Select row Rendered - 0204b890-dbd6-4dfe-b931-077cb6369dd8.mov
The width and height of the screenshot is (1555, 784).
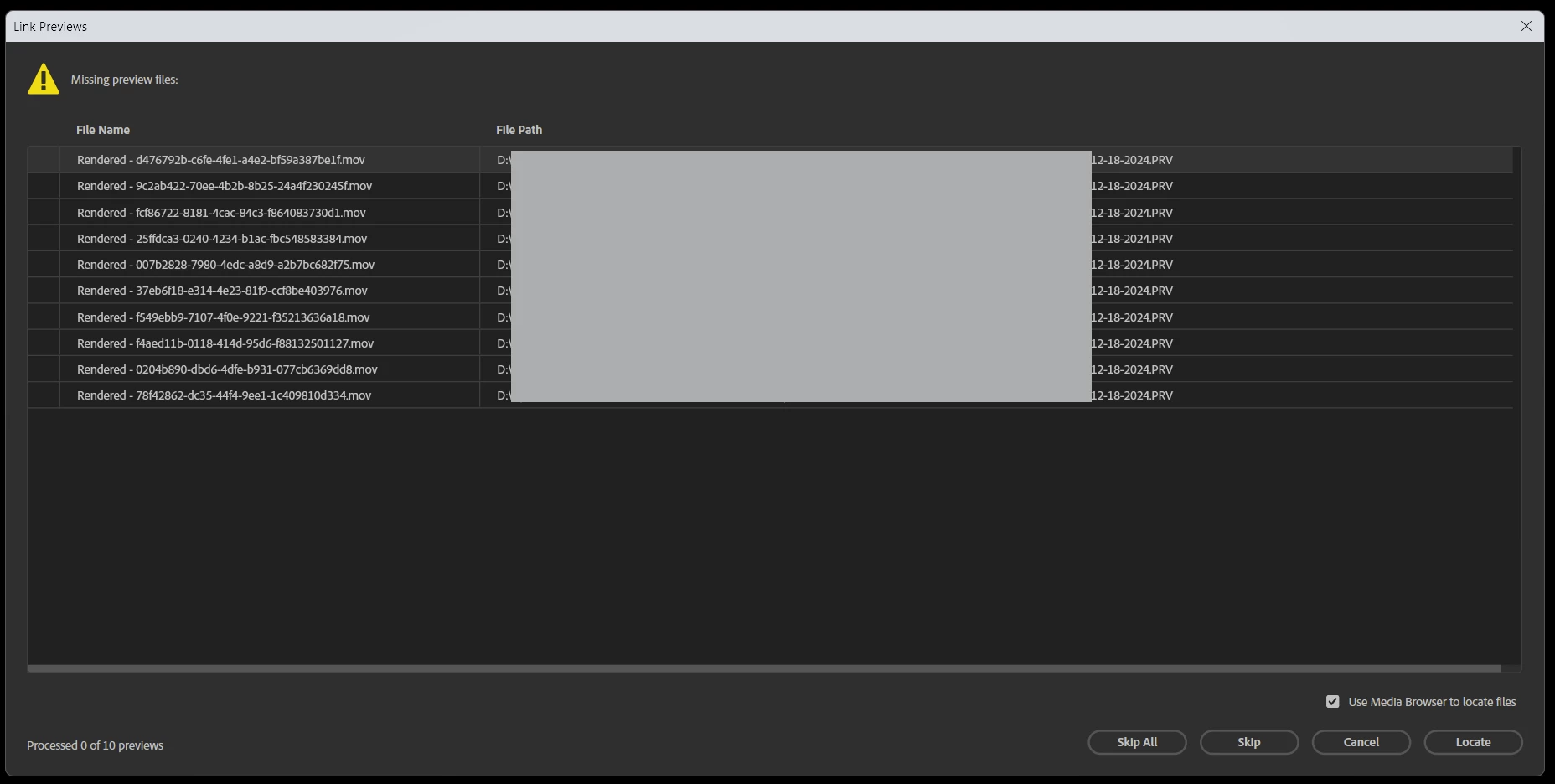(x=770, y=369)
